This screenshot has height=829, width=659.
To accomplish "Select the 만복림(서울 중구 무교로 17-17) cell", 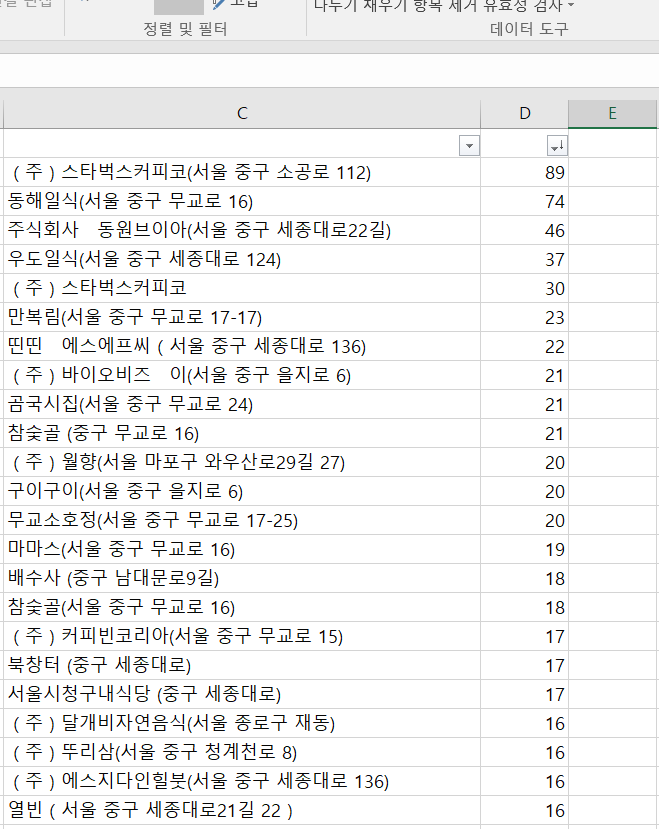I will click(x=242, y=317).
